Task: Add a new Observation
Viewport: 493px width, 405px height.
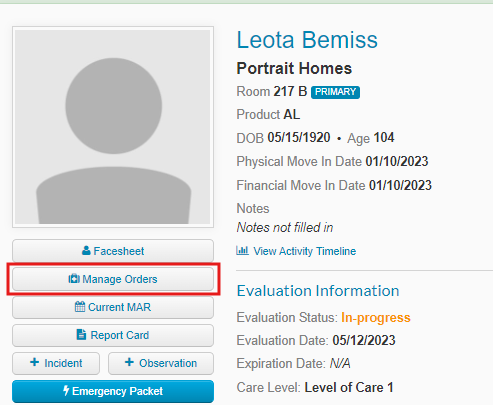Action: click(x=161, y=363)
